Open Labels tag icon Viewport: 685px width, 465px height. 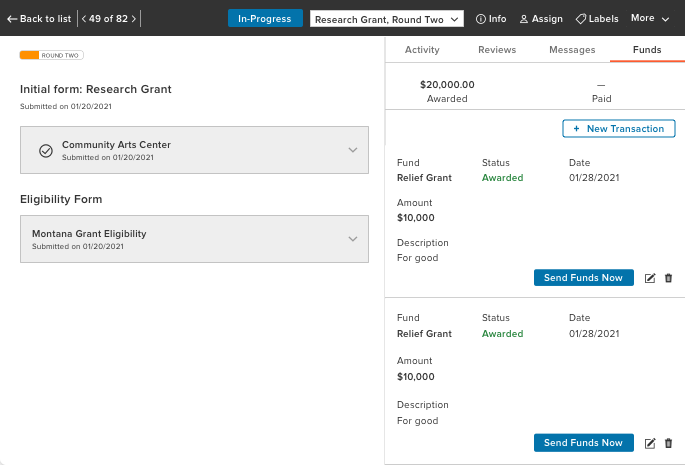(x=581, y=19)
